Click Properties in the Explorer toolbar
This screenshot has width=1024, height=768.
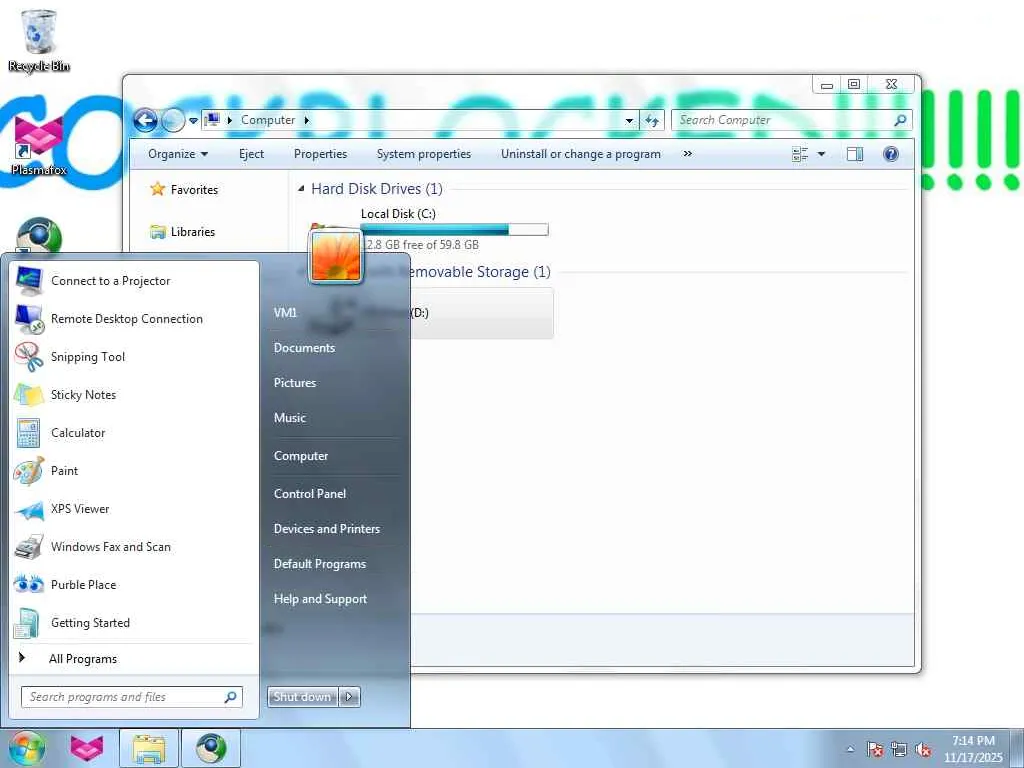[320, 154]
